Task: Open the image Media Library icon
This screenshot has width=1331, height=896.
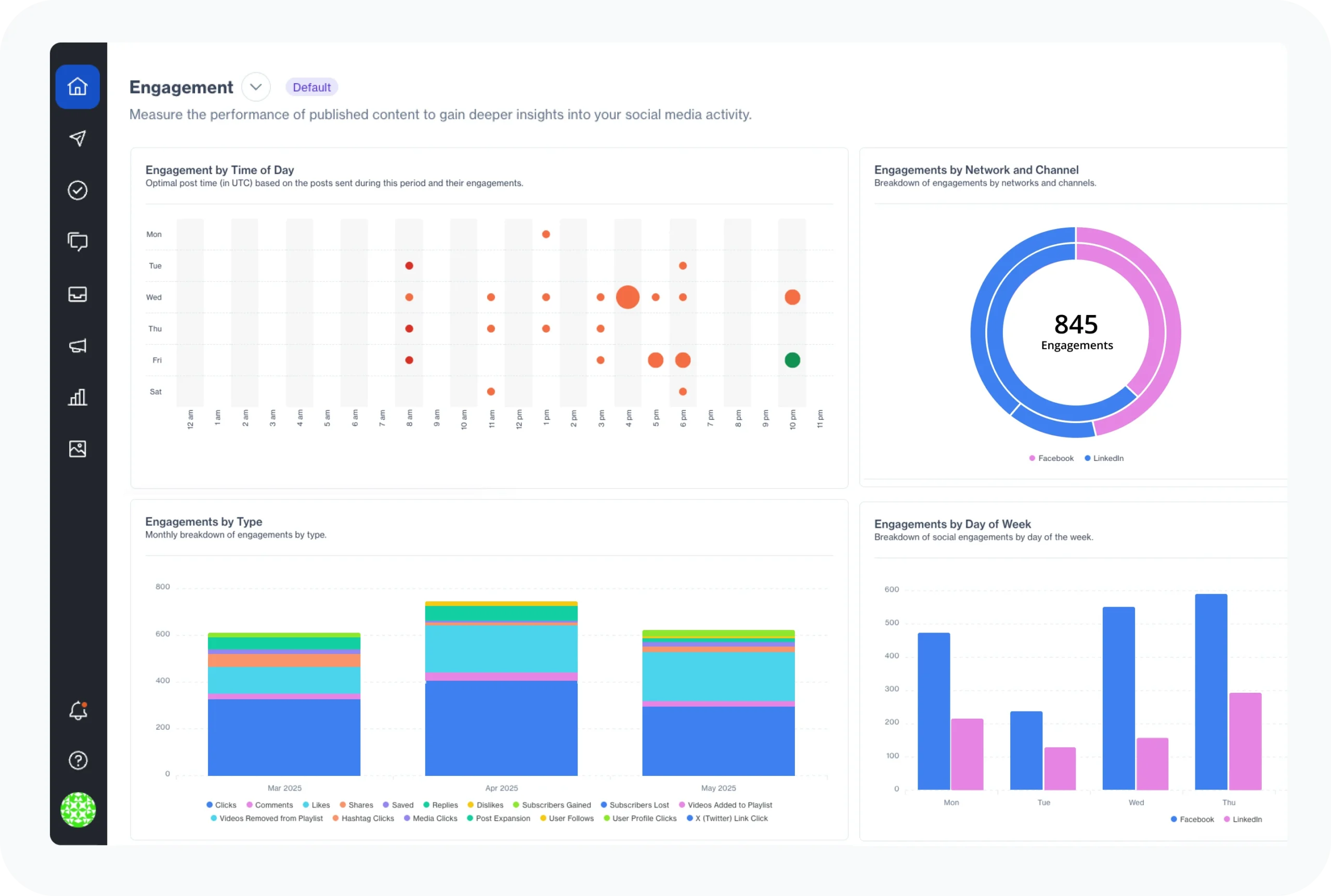Action: (x=77, y=449)
